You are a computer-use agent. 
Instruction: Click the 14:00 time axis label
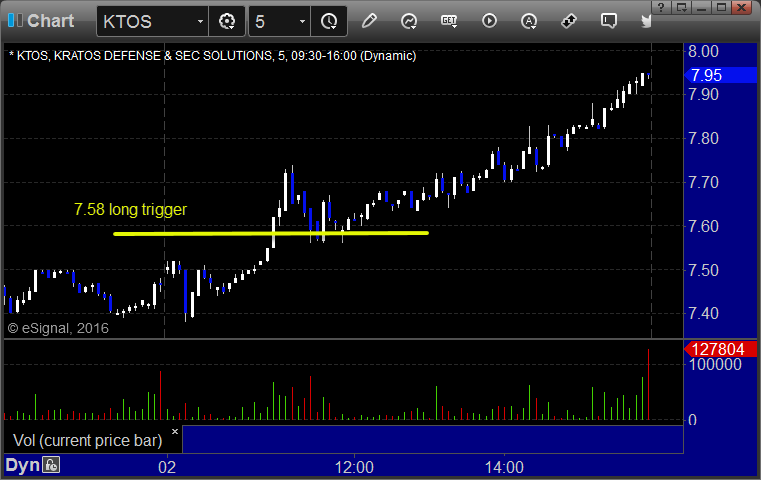point(504,467)
